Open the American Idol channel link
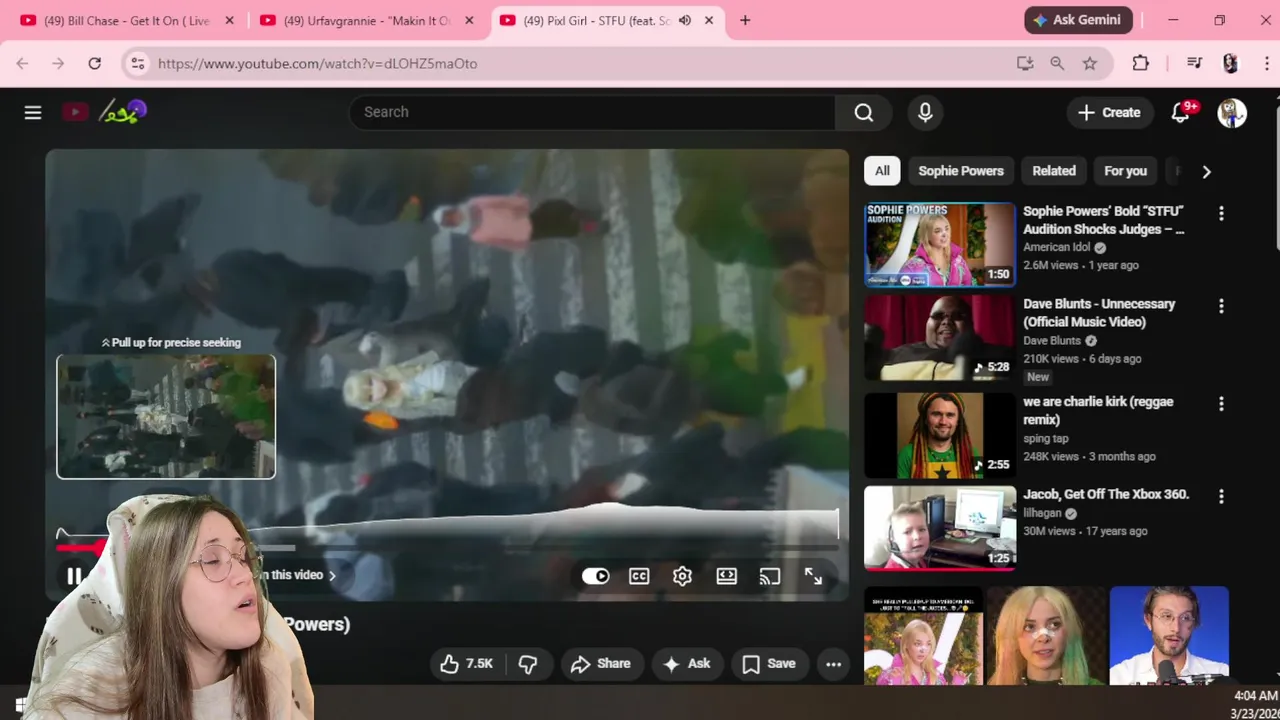This screenshot has height=720, width=1280. coord(1057,247)
